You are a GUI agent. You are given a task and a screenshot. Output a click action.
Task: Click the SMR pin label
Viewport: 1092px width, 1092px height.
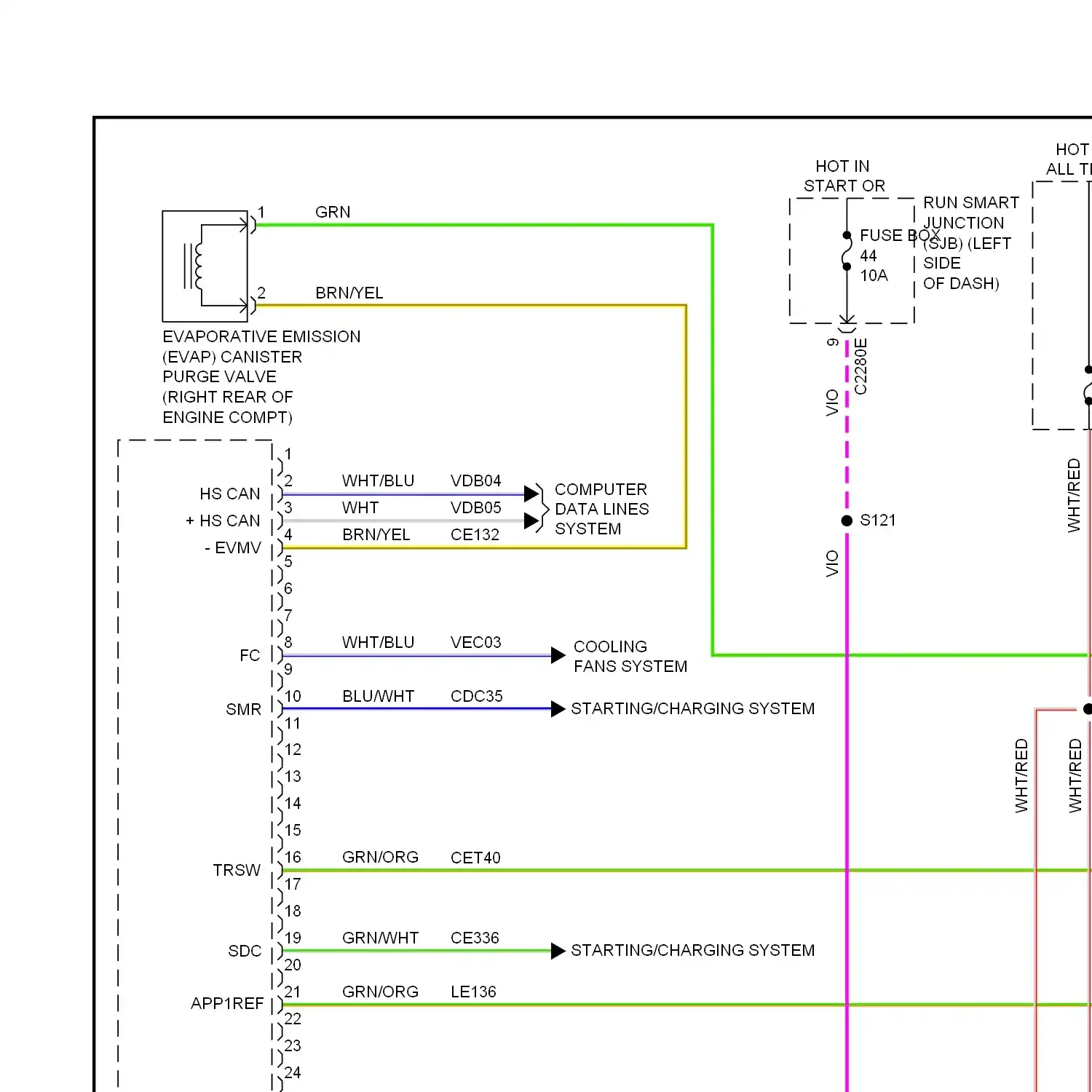243,710
